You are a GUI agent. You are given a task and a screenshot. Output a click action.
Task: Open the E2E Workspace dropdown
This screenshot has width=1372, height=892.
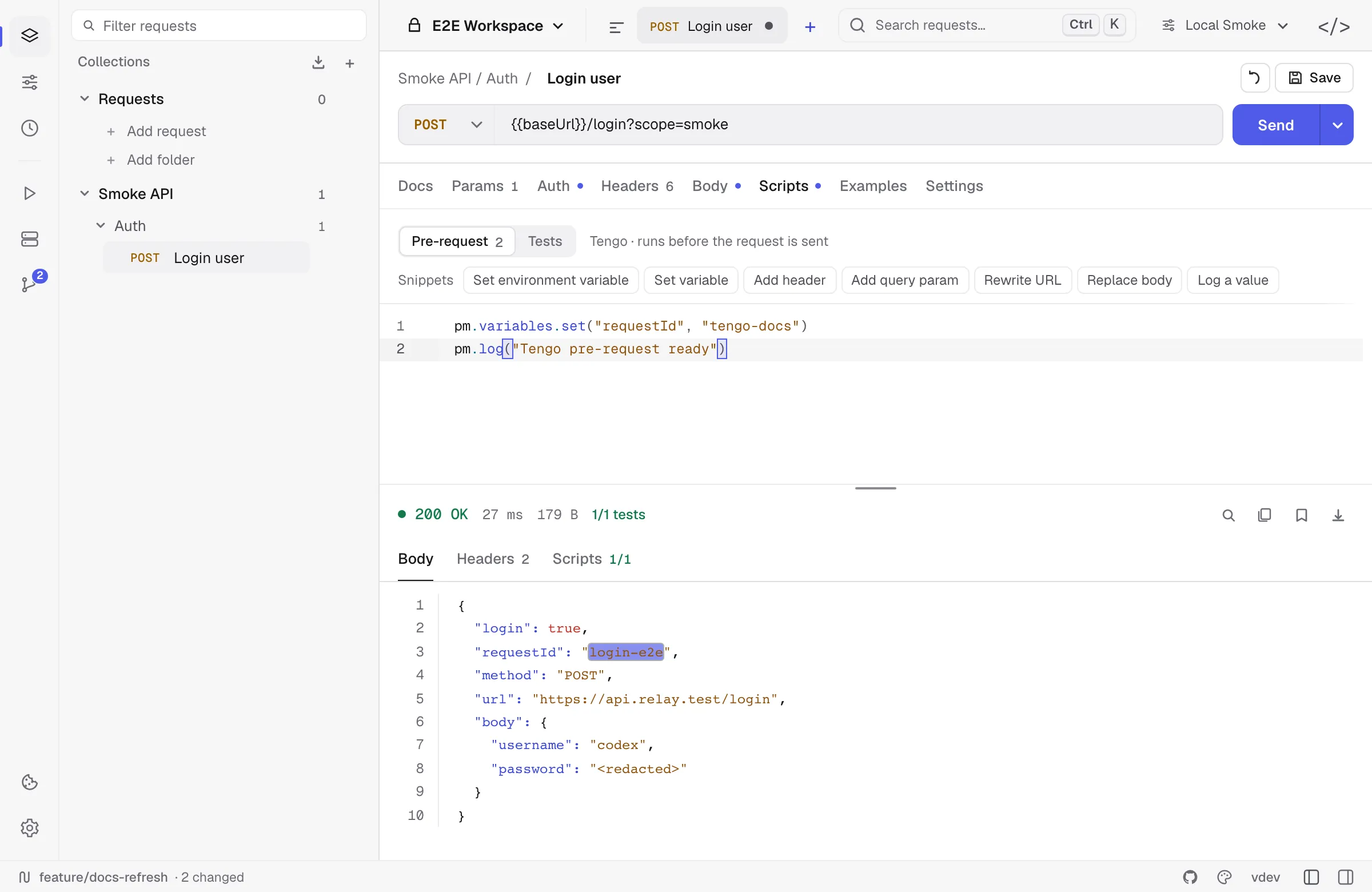pos(485,26)
